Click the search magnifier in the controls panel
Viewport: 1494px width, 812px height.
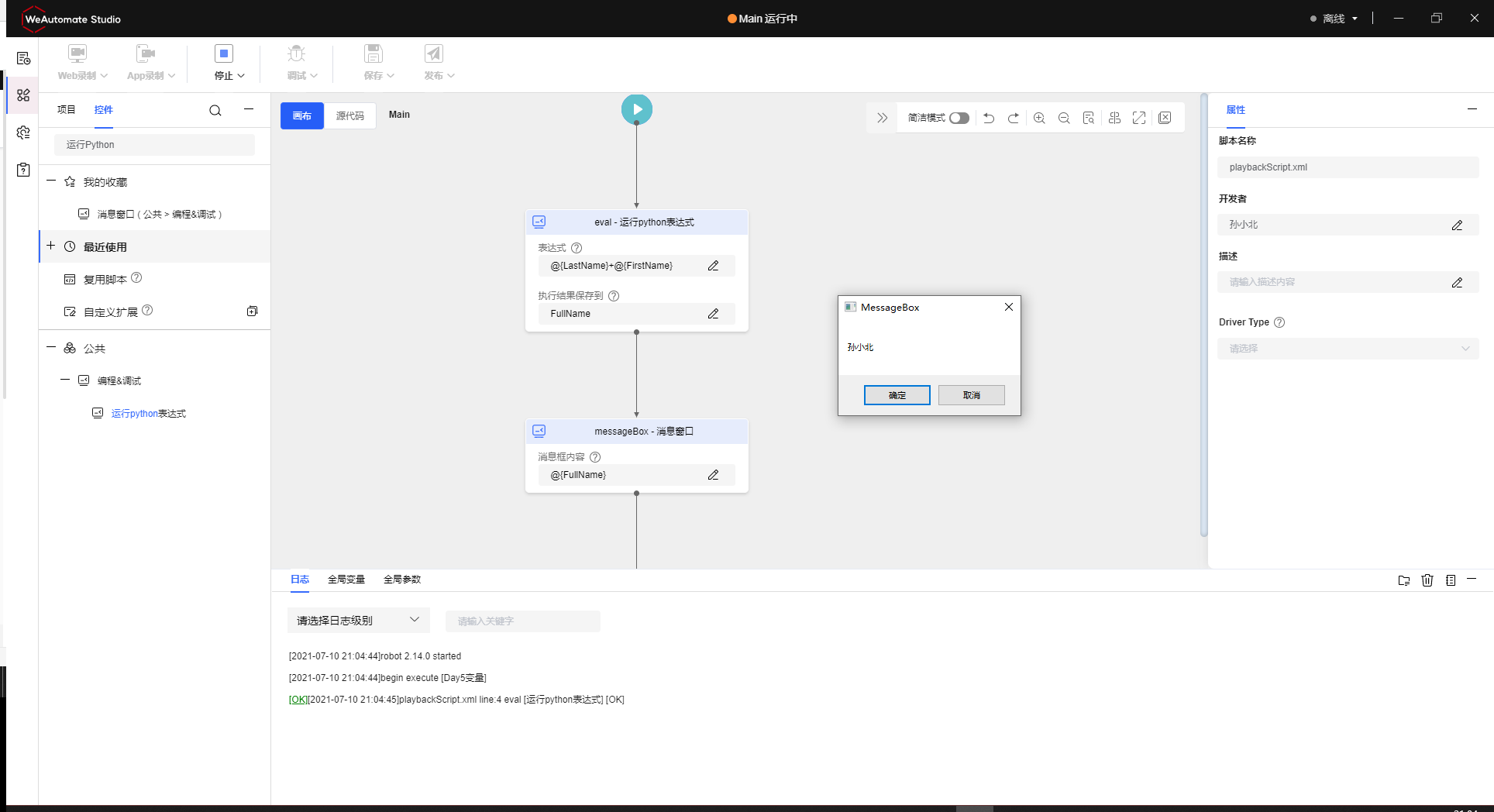tap(215, 111)
